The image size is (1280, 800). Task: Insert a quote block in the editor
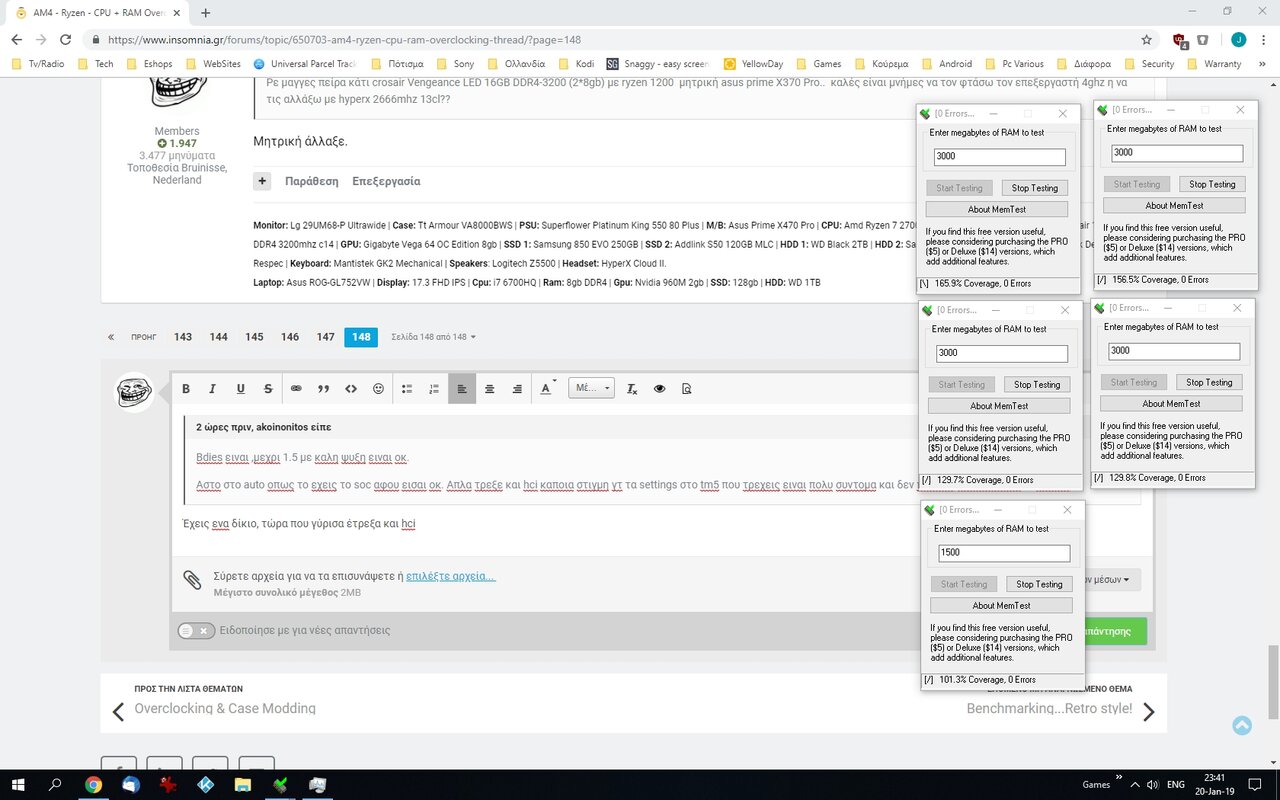tap(323, 389)
